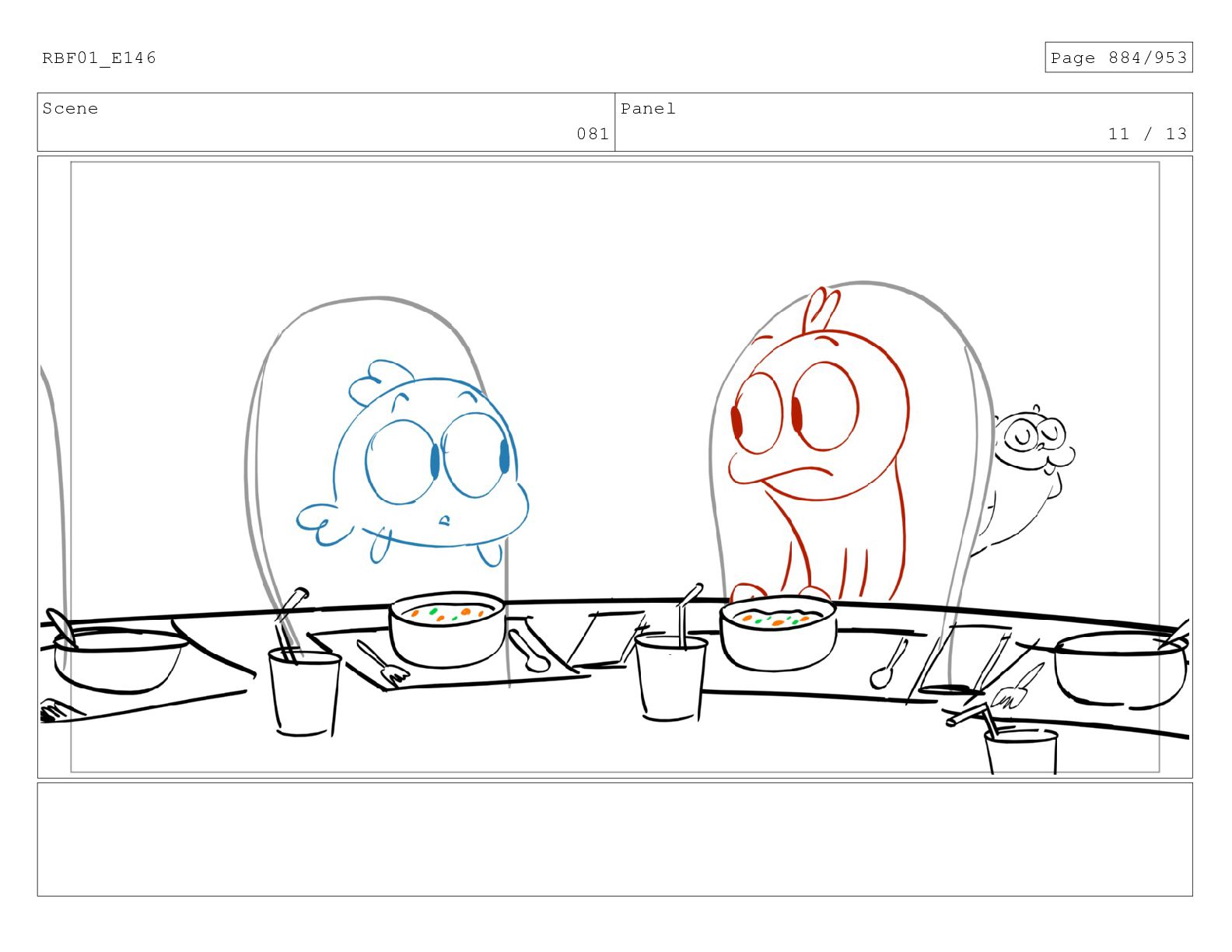Click the Page 884/953 box
Image resolution: width=1232 pixels, height=952 pixels.
click(x=1118, y=58)
